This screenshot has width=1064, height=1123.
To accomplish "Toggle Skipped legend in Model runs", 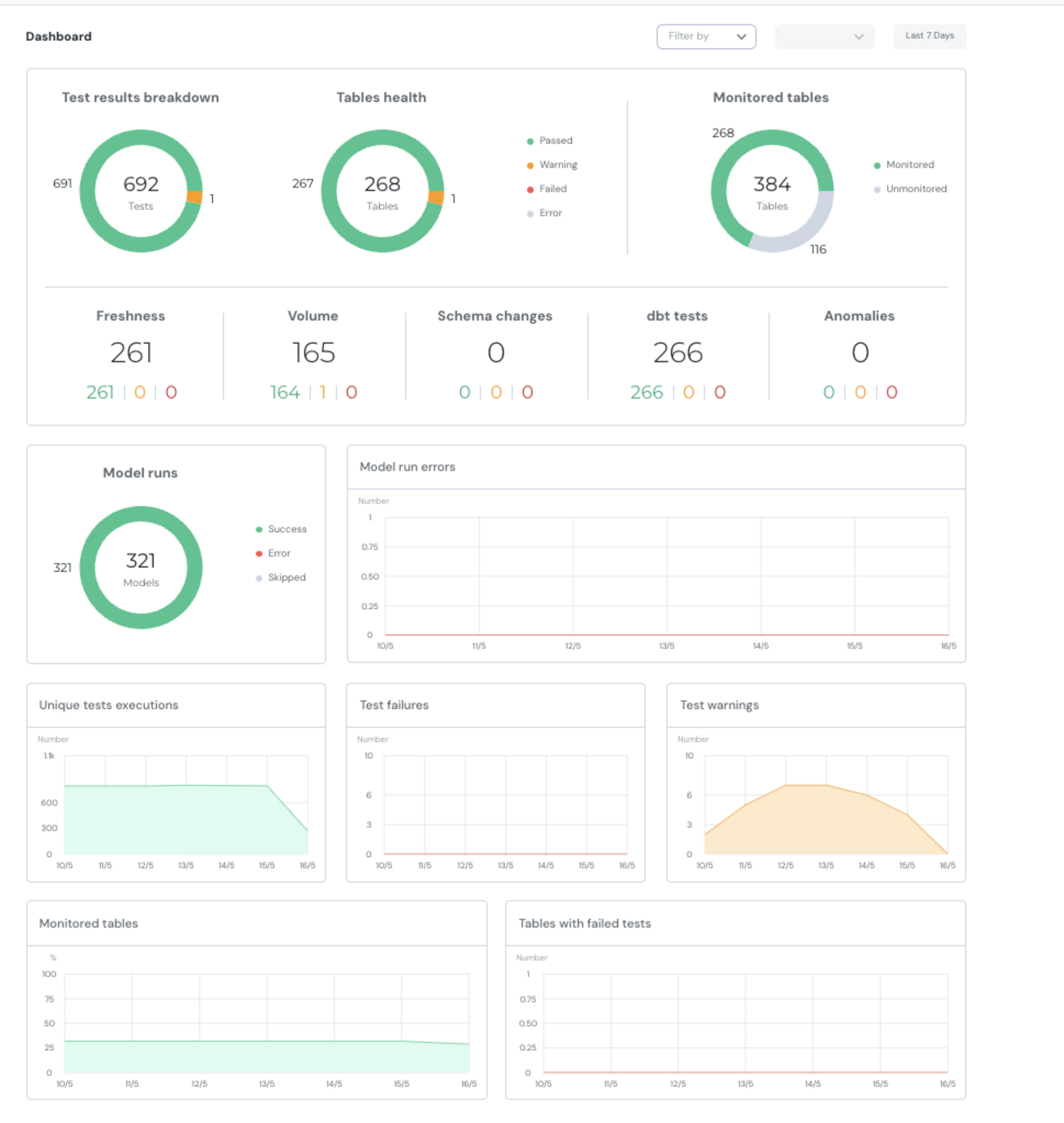I will [286, 578].
